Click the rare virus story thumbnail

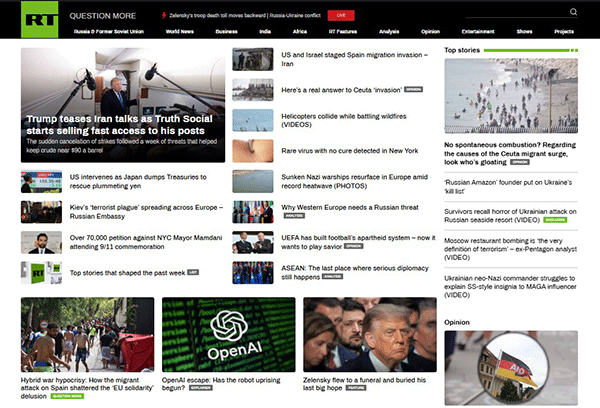click(x=253, y=151)
